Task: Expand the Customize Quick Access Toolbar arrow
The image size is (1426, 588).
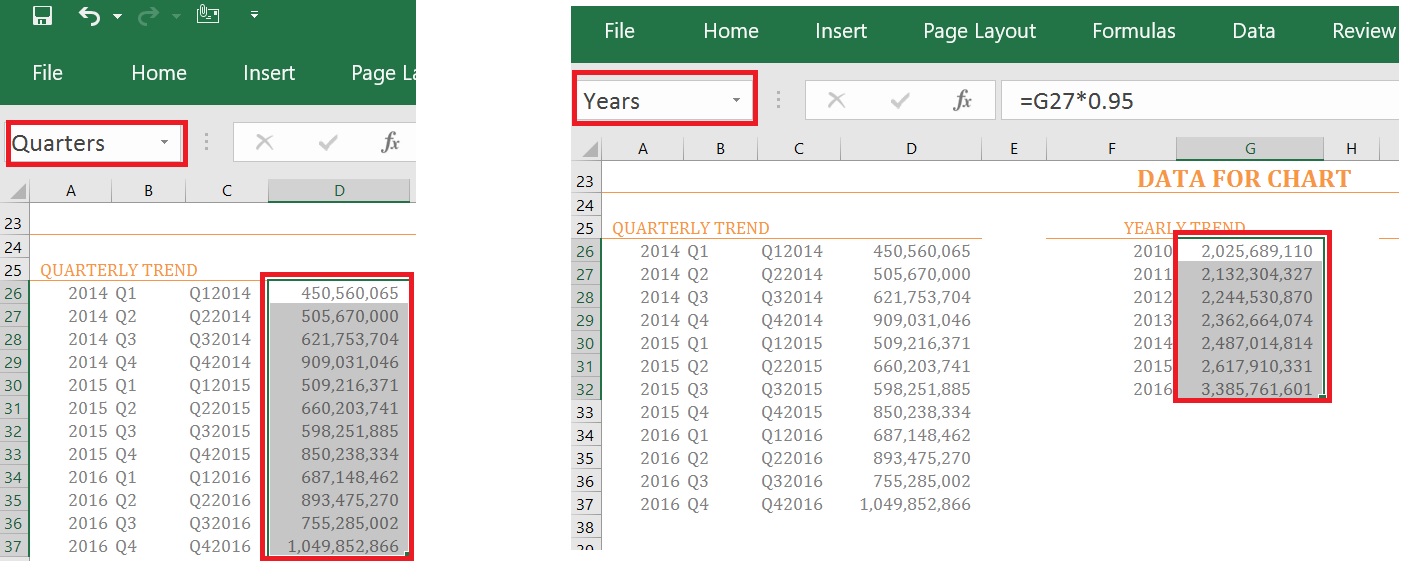Action: pos(254,15)
